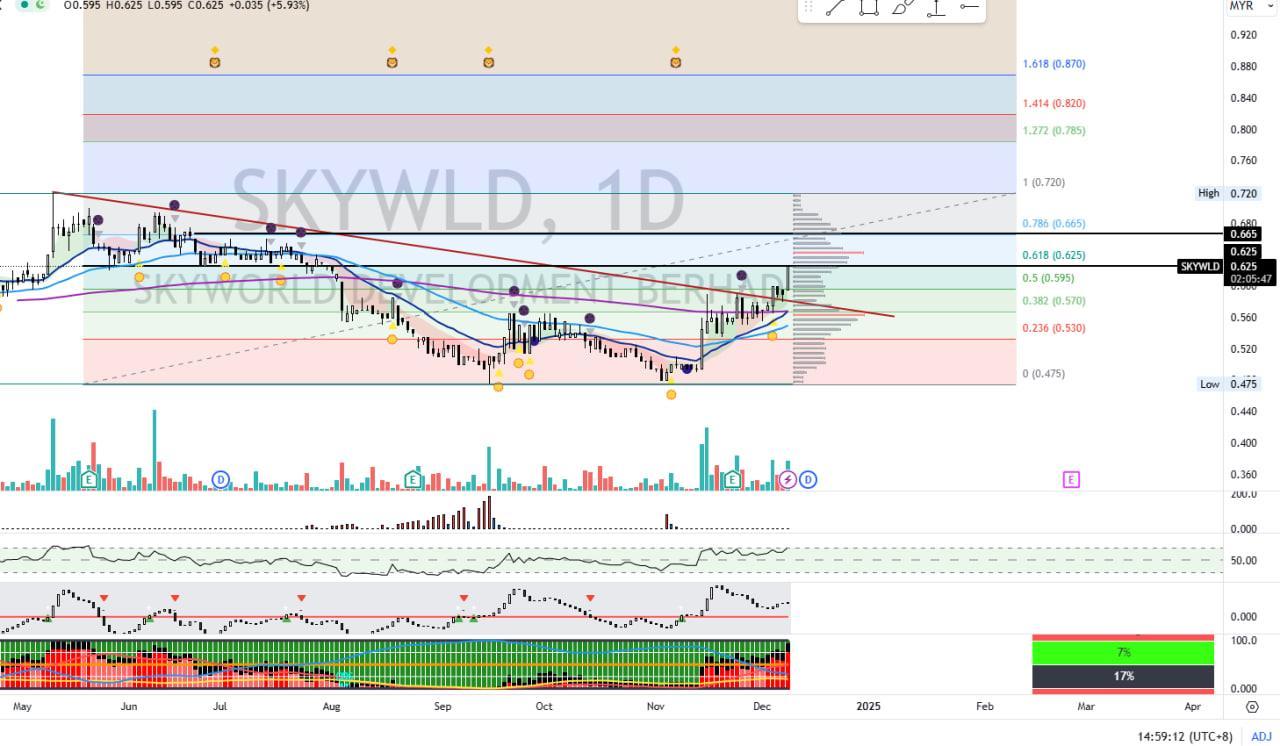Select the 1.414 (0.820) Fibonacci level label
The height and width of the screenshot is (746, 1280).
(1054, 103)
